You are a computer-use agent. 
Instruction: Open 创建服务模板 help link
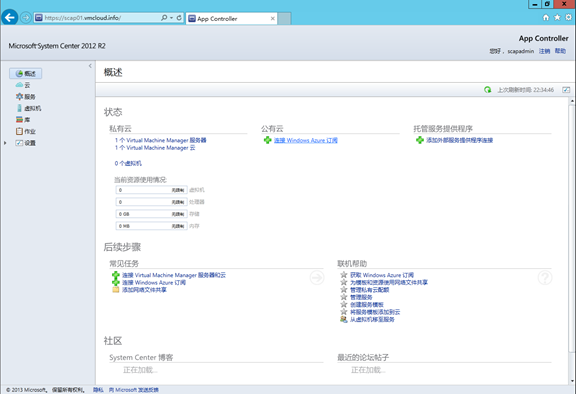[x=367, y=304]
